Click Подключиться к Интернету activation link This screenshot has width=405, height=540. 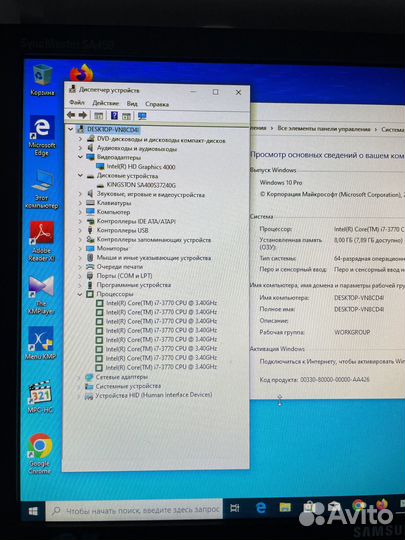point(332,362)
